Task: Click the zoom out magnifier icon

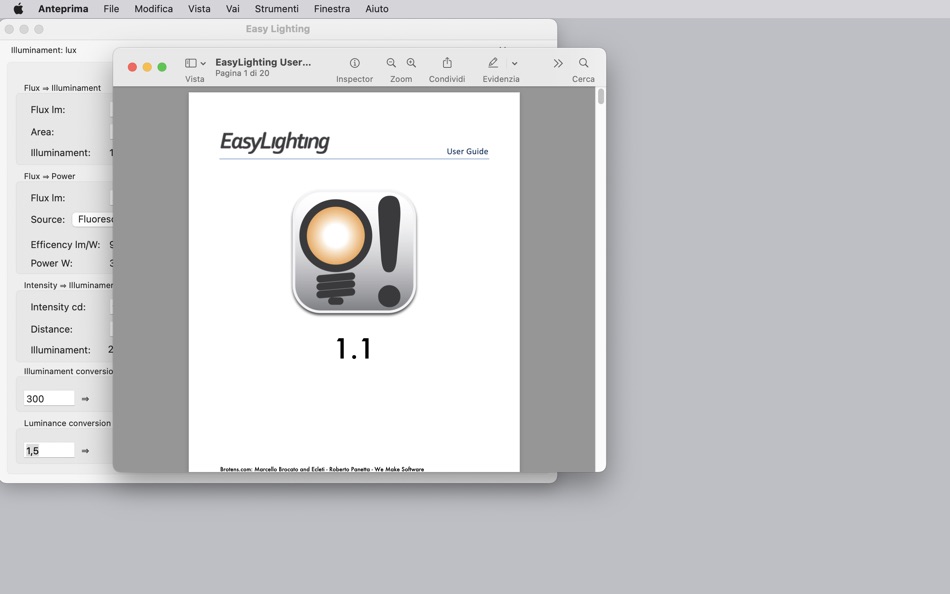Action: (x=391, y=63)
